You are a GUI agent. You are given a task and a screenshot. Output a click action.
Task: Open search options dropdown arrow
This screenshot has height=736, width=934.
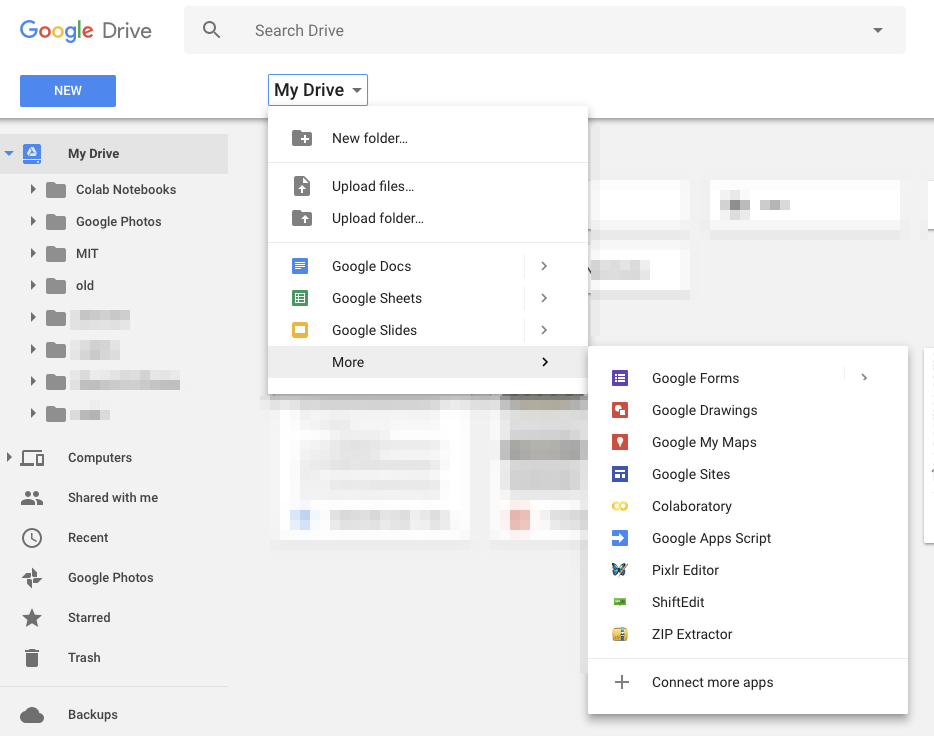click(x=877, y=30)
